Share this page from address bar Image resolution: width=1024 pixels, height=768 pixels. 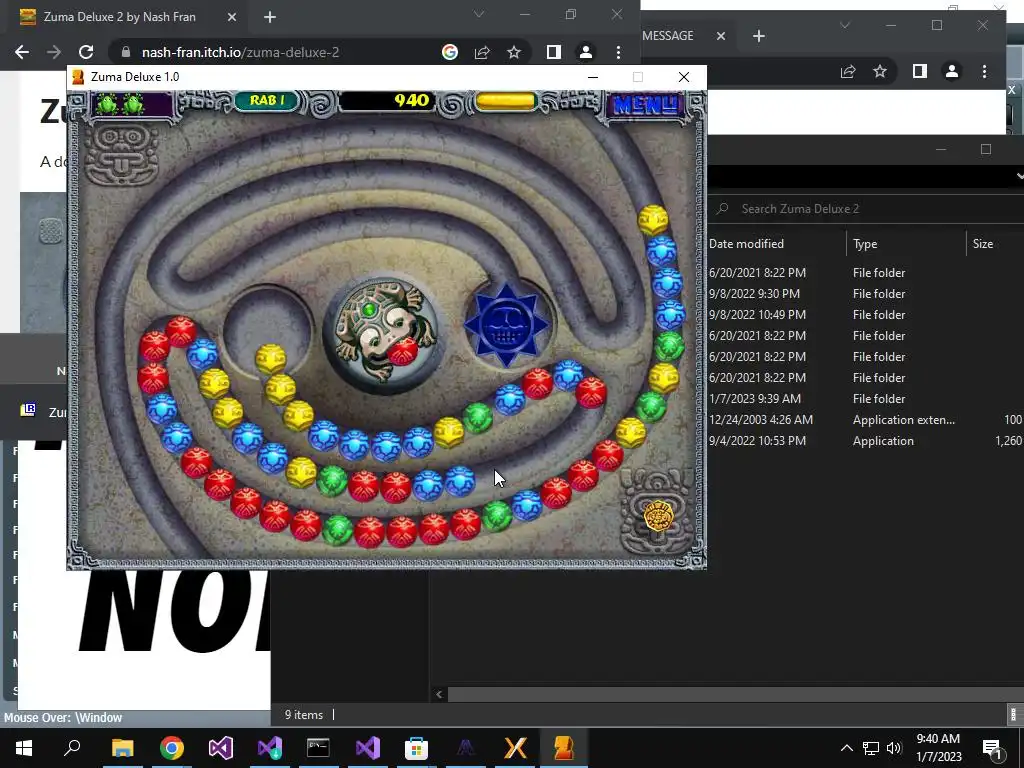click(x=482, y=52)
